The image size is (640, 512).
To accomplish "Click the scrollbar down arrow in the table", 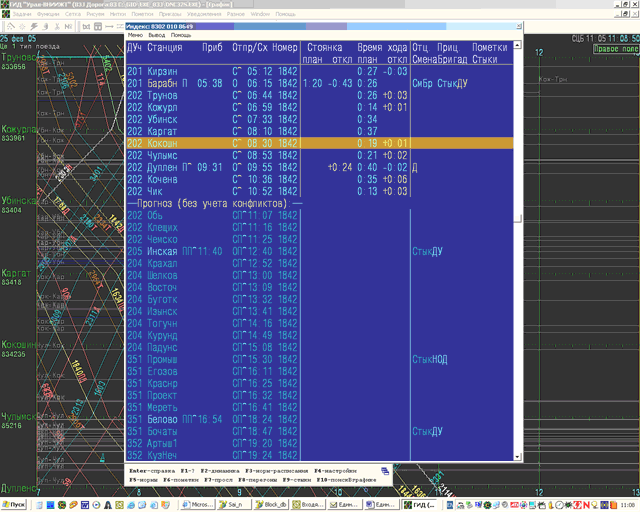I will tap(517, 456).
